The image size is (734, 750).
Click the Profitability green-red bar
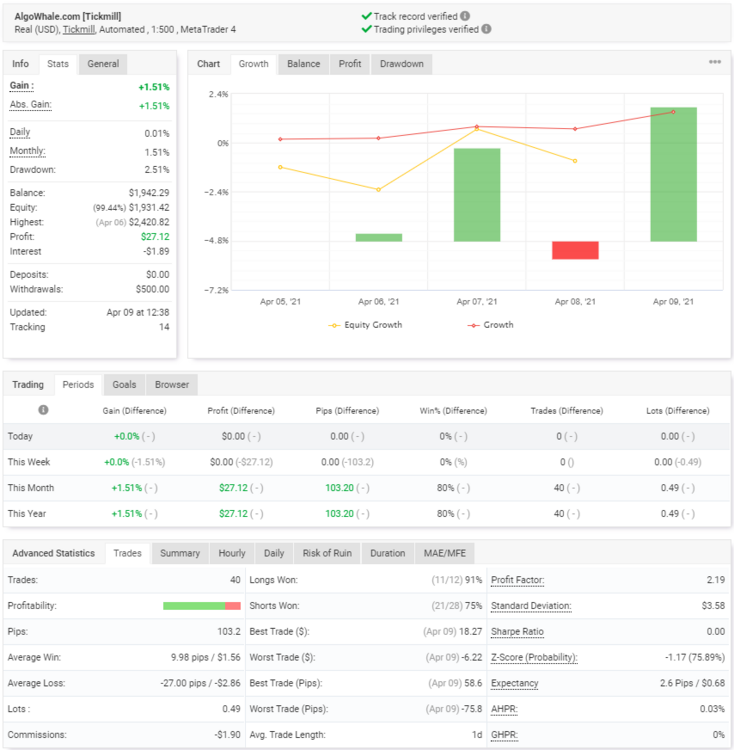pyautogui.click(x=202, y=606)
